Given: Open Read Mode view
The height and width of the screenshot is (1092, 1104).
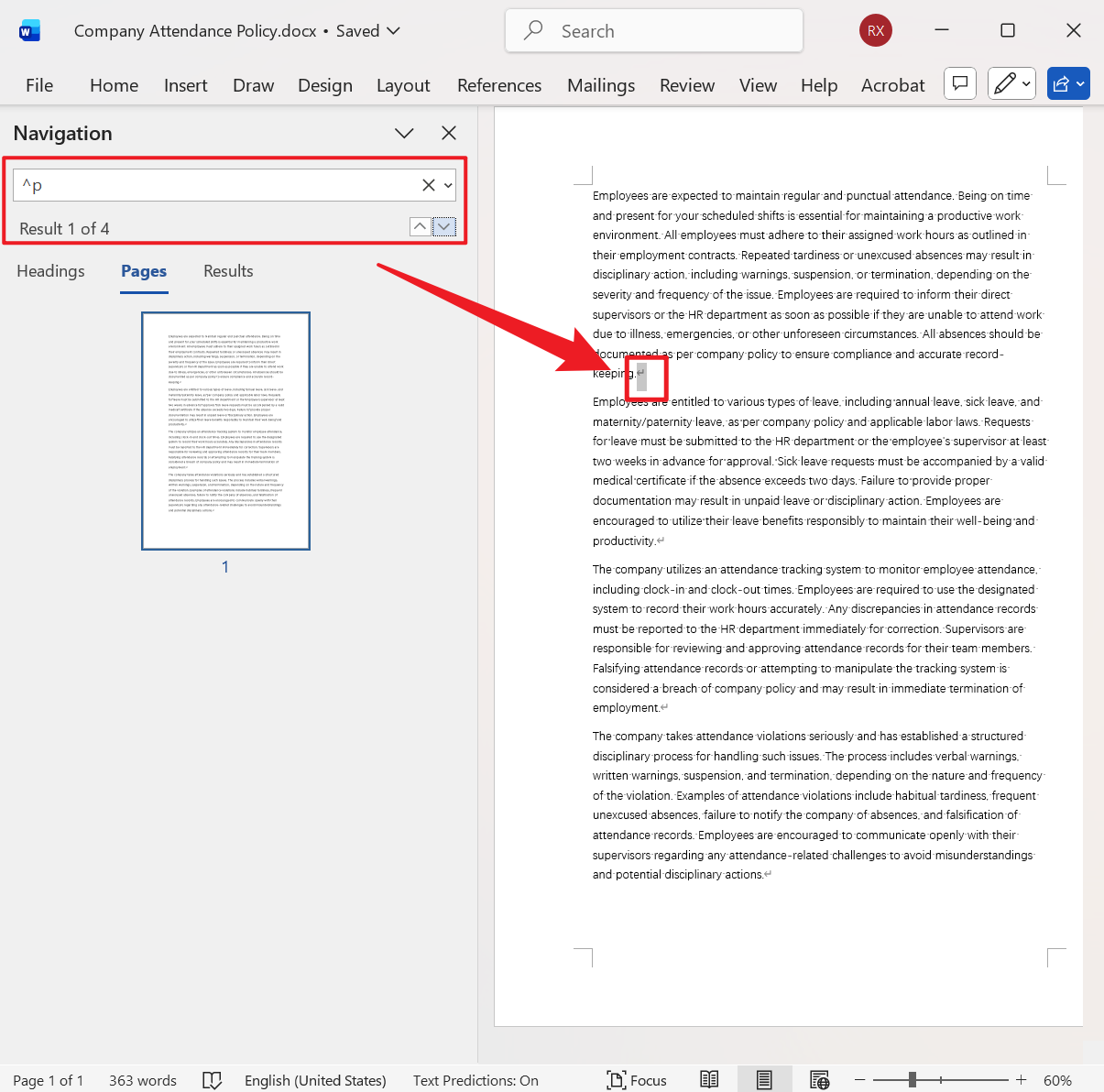Looking at the screenshot, I should tap(708, 1079).
